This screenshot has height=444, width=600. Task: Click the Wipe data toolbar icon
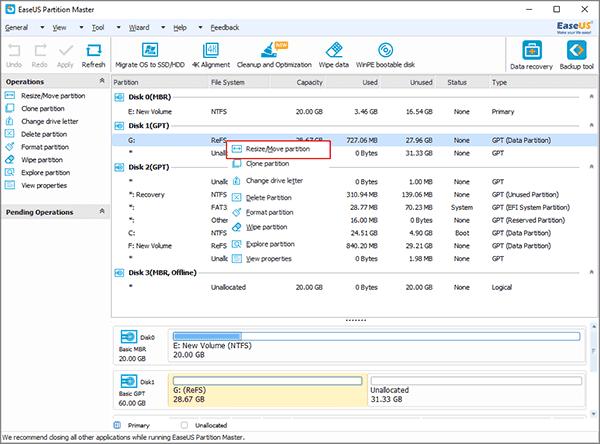coord(334,51)
